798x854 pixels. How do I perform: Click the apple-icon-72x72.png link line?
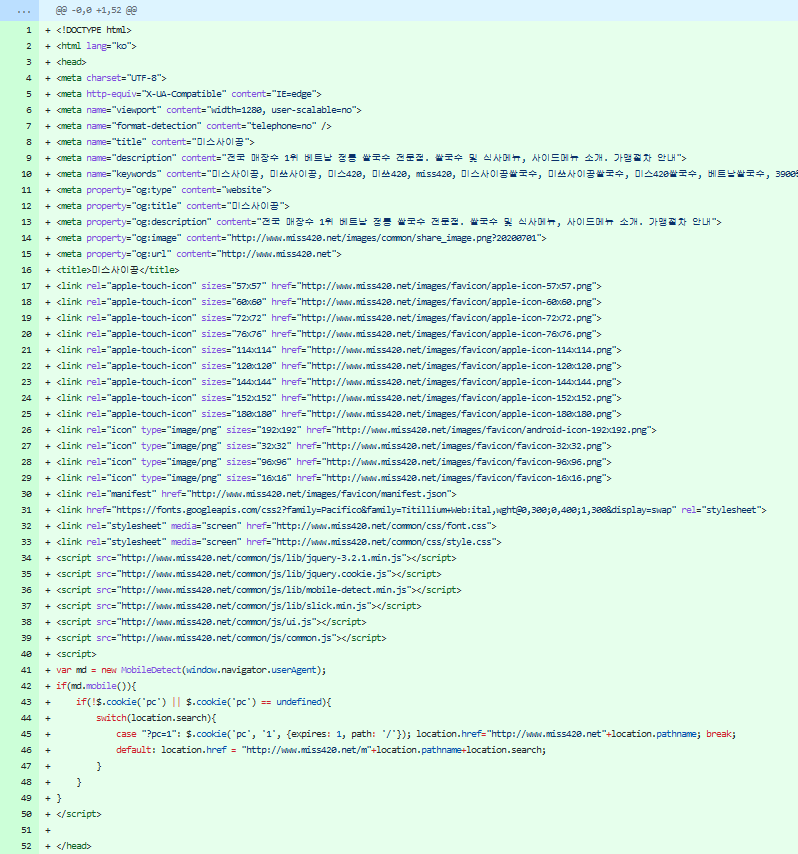click(x=329, y=318)
